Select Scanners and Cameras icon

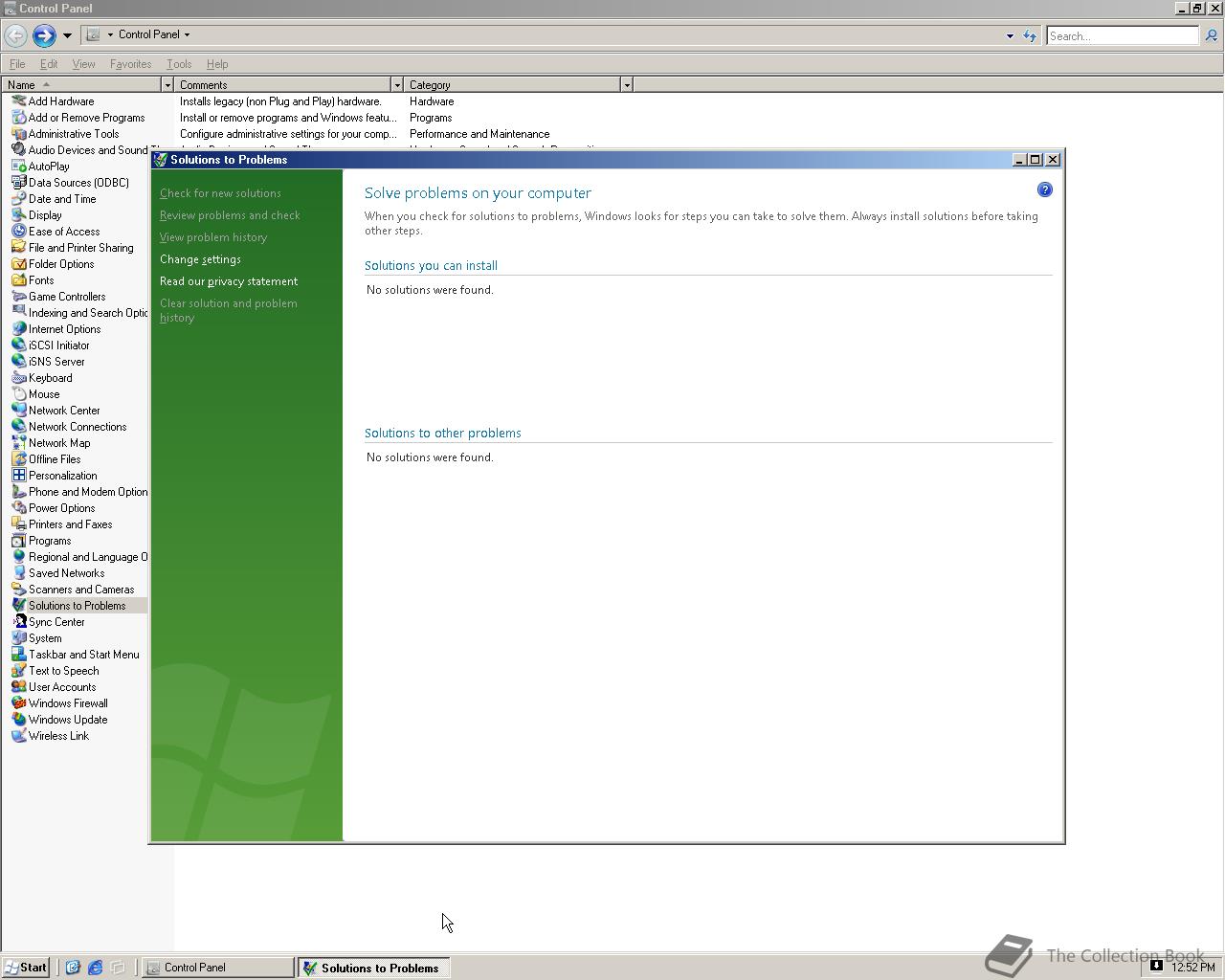pos(19,590)
